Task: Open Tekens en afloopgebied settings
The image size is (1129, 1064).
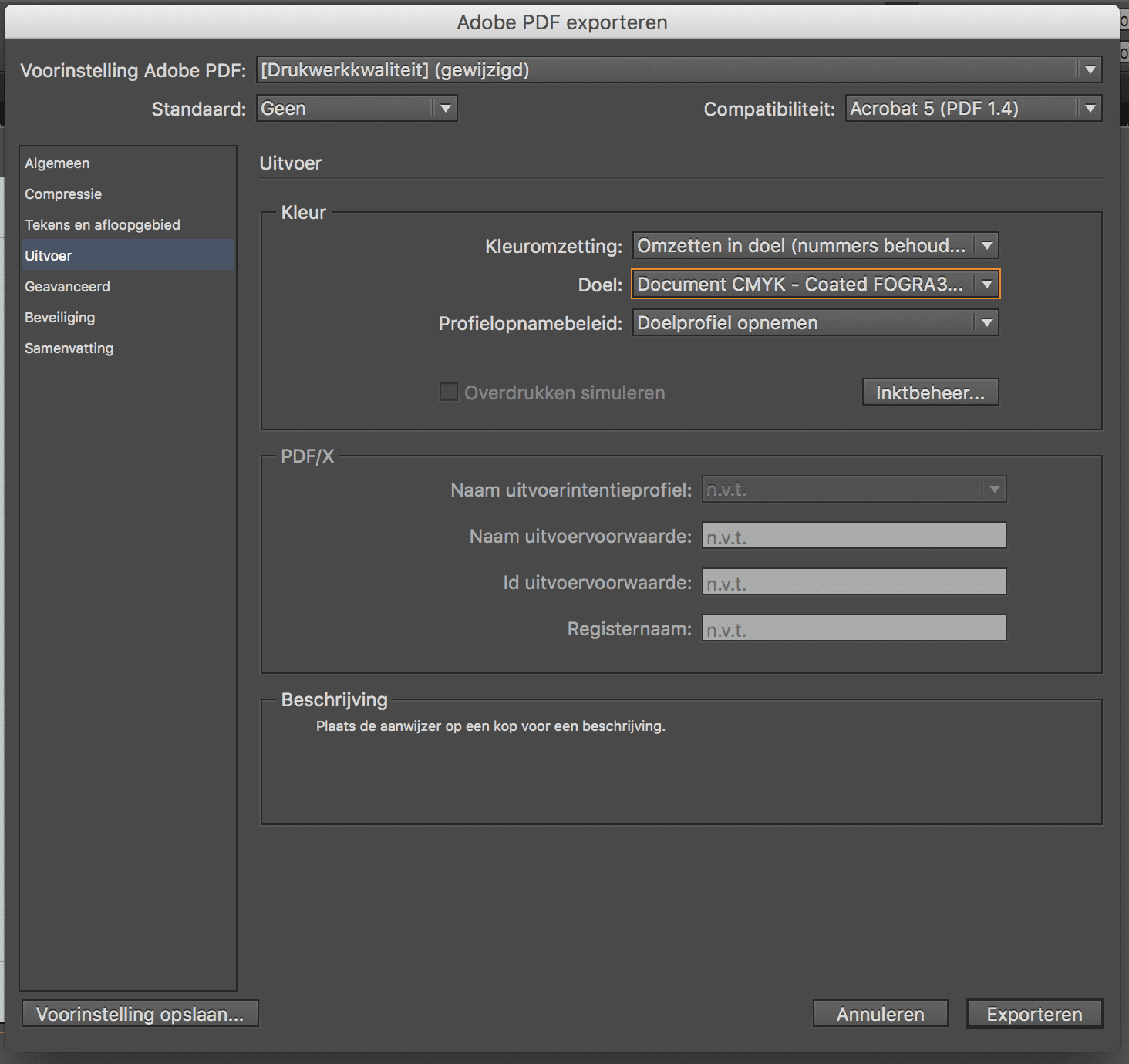Action: click(103, 224)
